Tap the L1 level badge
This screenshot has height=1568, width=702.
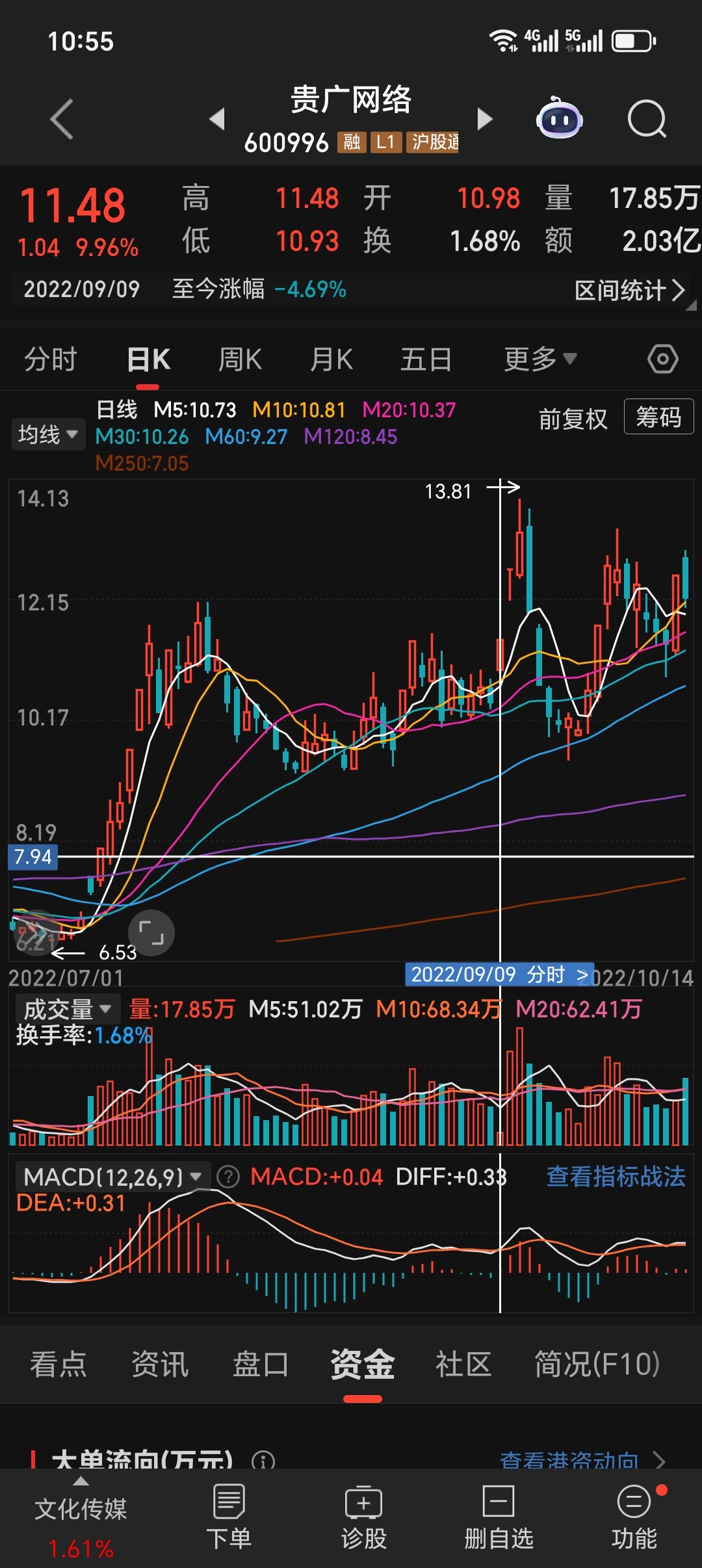386,142
